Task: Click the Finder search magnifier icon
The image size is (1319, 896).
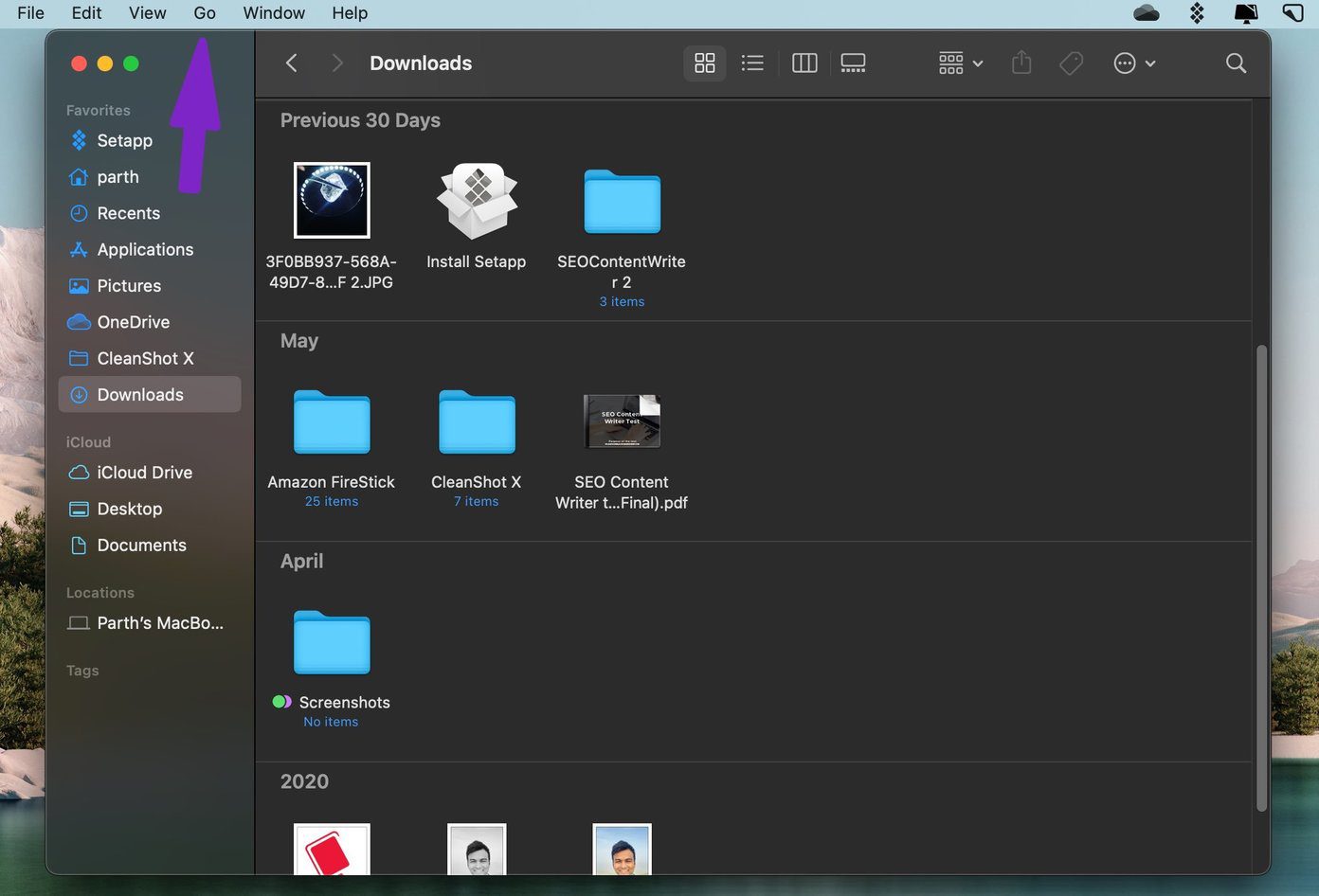Action: pos(1236,63)
